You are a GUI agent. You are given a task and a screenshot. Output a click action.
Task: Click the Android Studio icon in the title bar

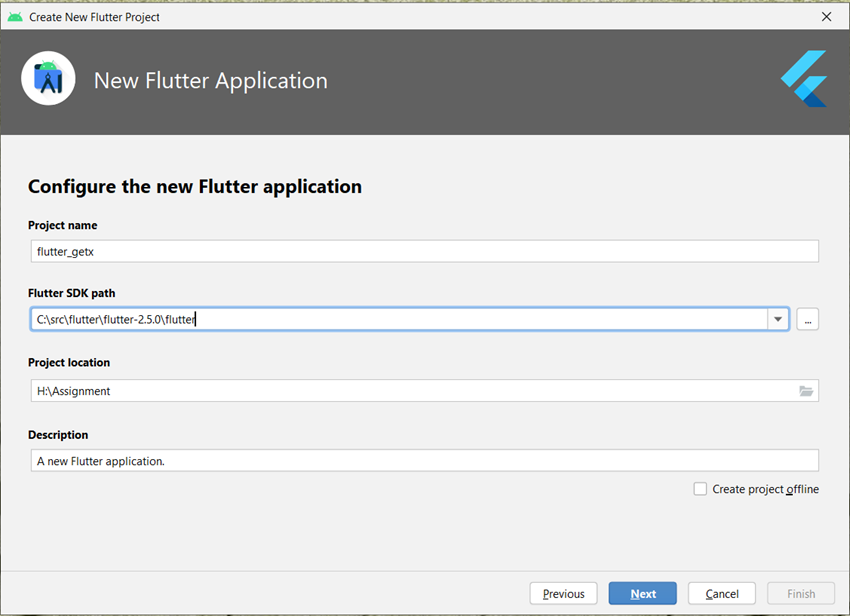coord(13,16)
